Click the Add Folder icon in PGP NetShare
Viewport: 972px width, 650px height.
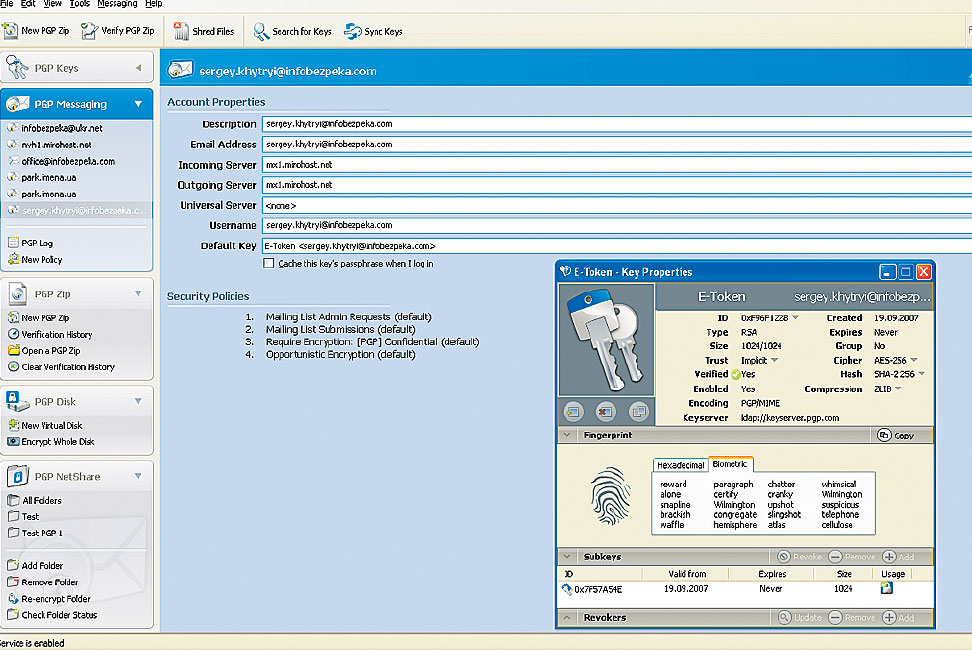(14, 566)
